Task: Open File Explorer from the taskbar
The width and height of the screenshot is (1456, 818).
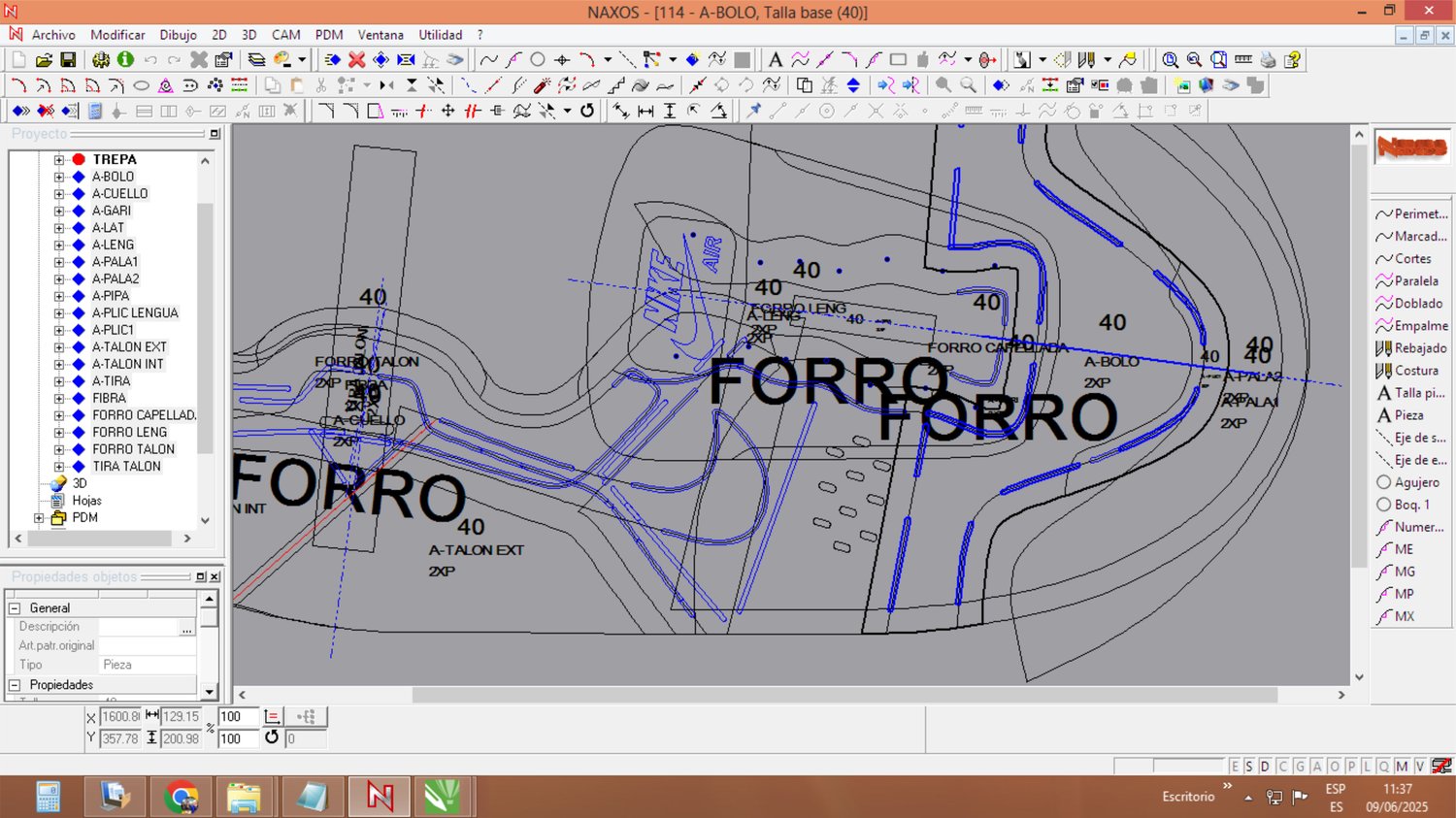Action: 244,797
